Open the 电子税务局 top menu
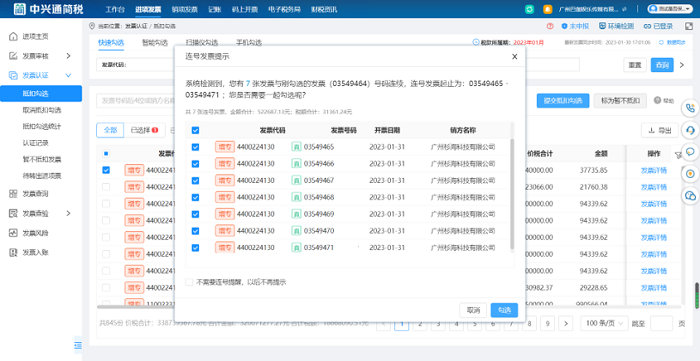This screenshot has width=700, height=361. tap(284, 9)
